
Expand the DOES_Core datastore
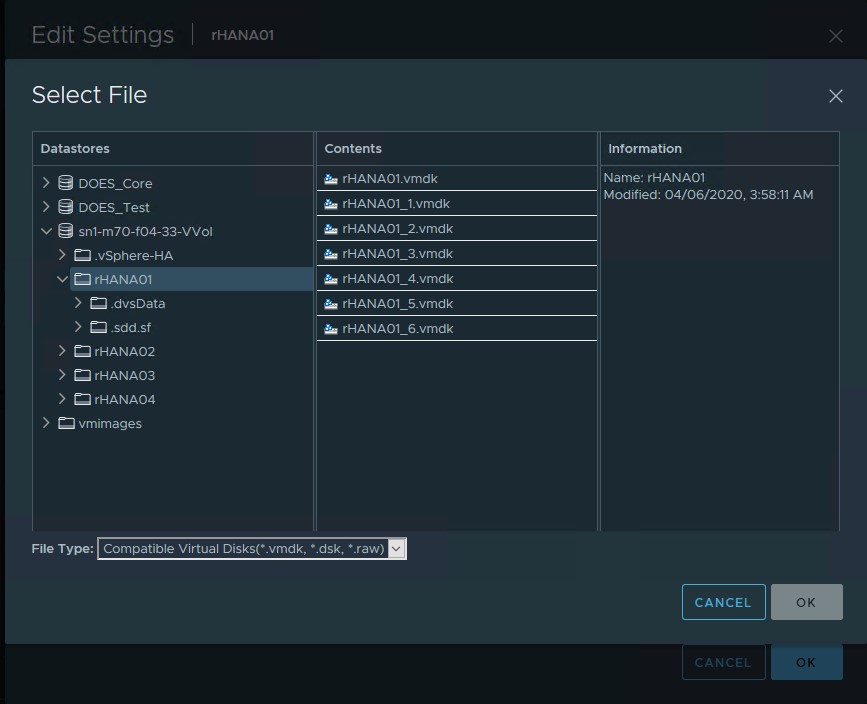(46, 182)
